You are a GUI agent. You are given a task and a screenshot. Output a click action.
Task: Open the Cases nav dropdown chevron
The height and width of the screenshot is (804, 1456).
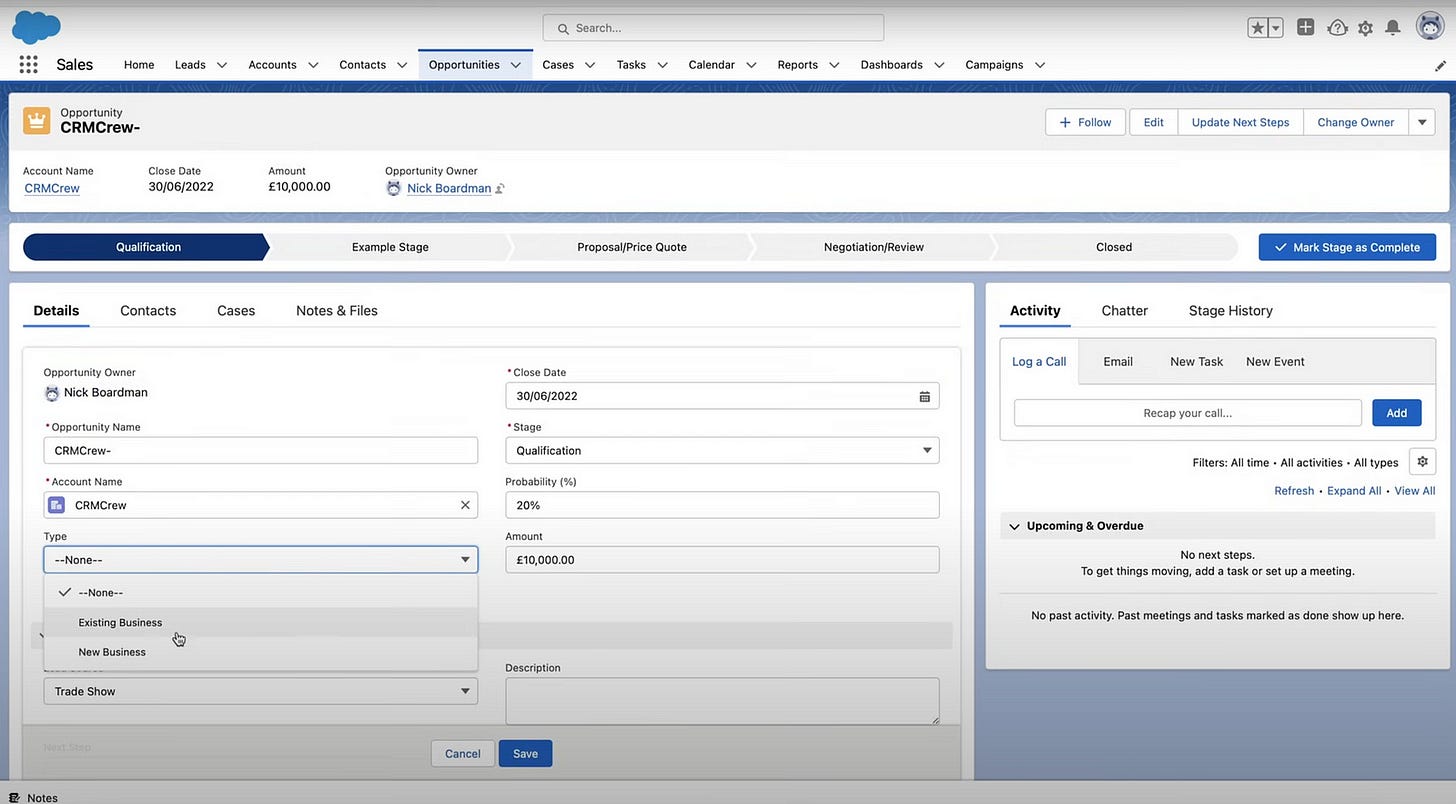tap(590, 65)
